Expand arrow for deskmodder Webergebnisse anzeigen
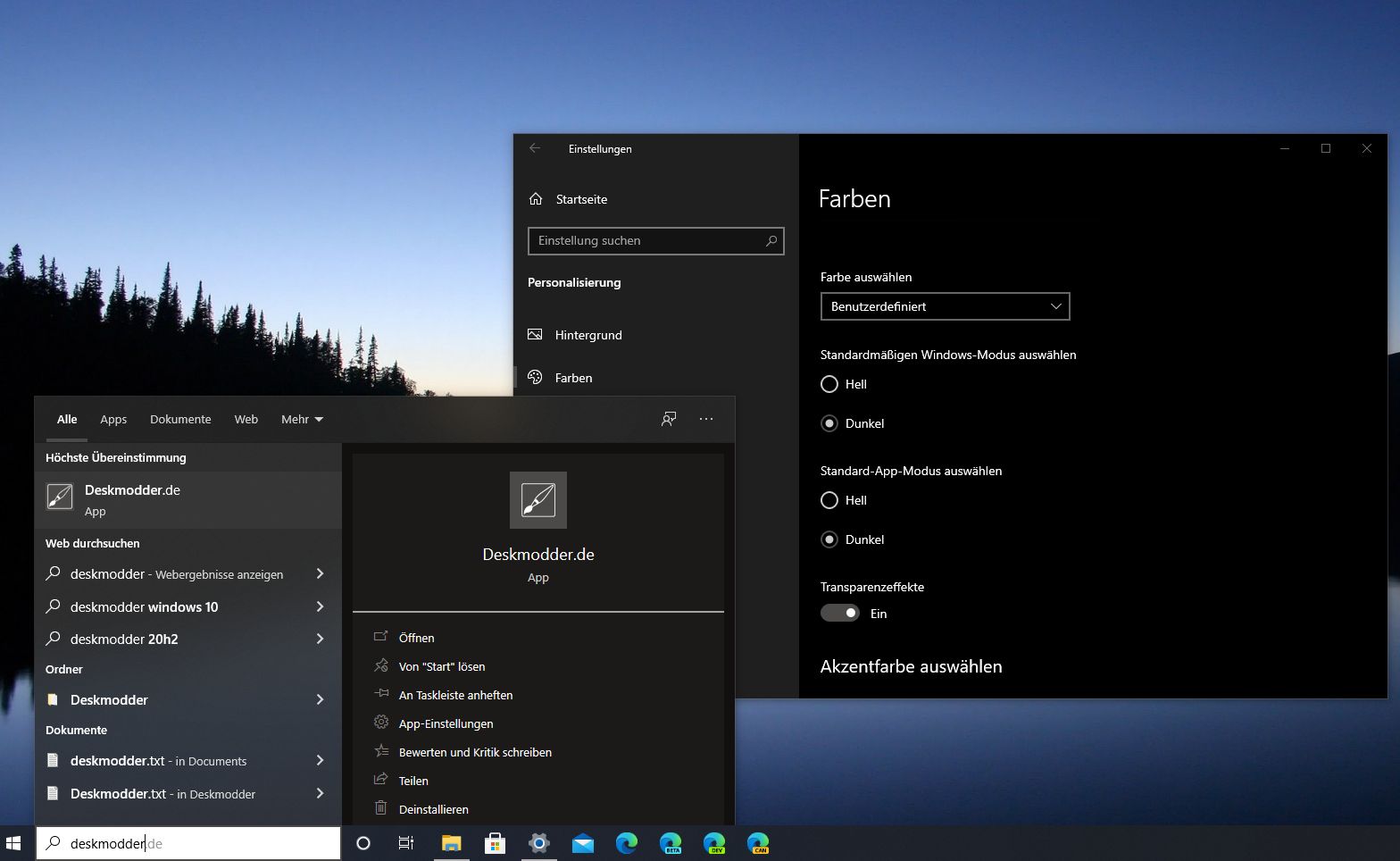Screen dimensions: 1400x861 [320, 573]
